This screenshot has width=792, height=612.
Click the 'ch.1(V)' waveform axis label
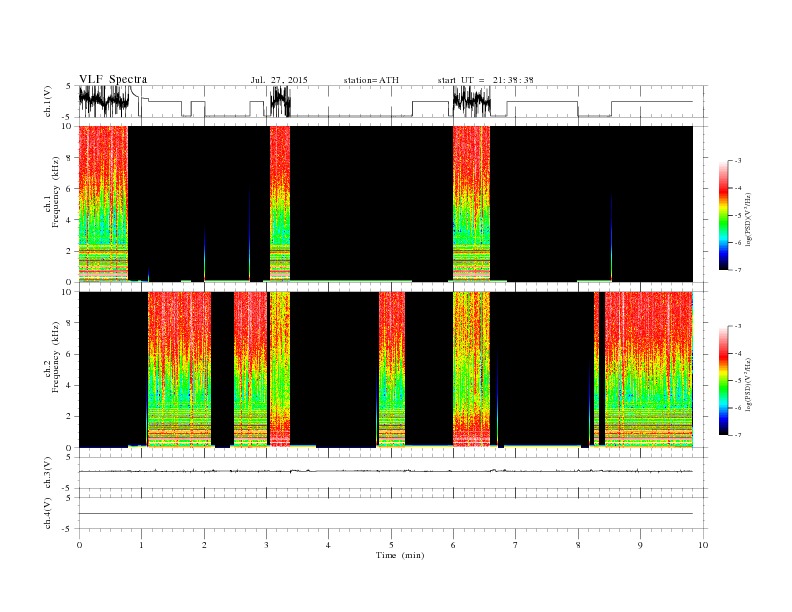[48, 101]
